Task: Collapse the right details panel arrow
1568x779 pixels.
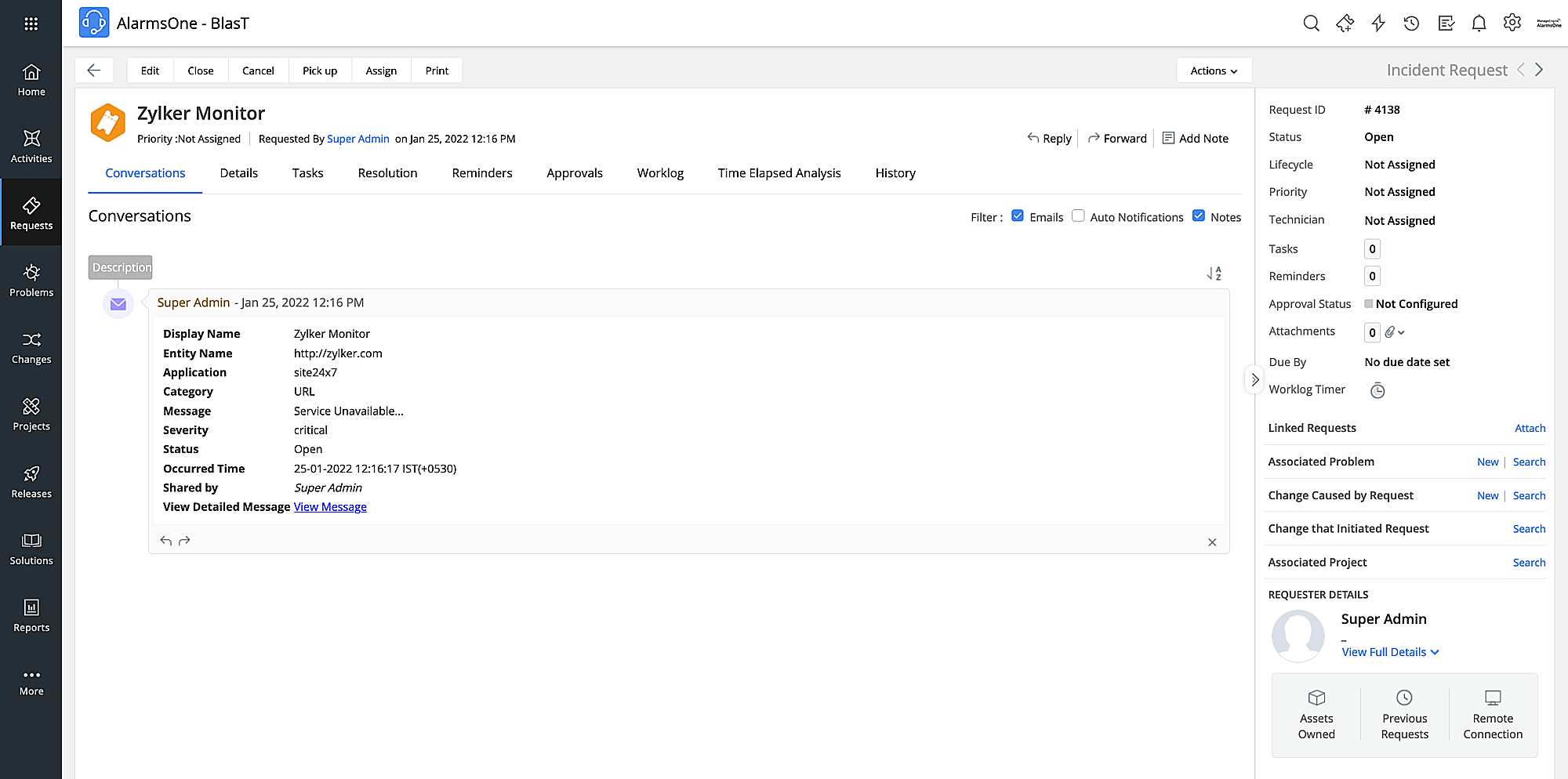Action: point(1254,379)
